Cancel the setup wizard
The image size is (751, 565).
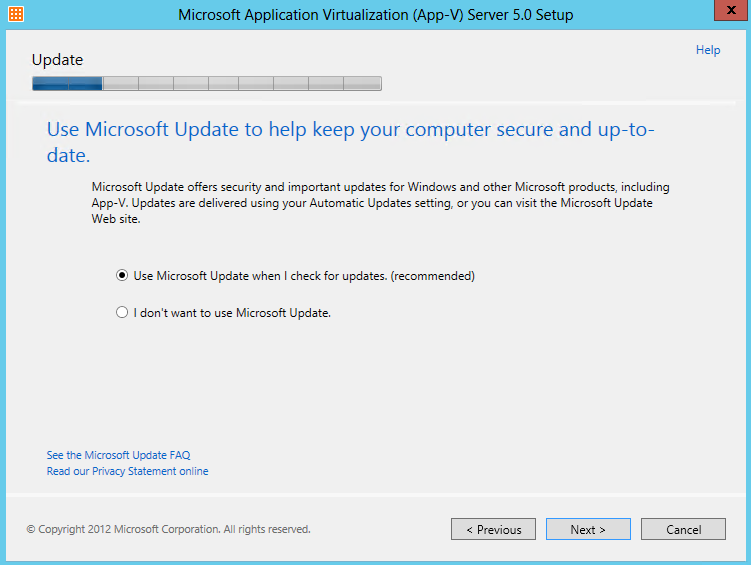(683, 529)
